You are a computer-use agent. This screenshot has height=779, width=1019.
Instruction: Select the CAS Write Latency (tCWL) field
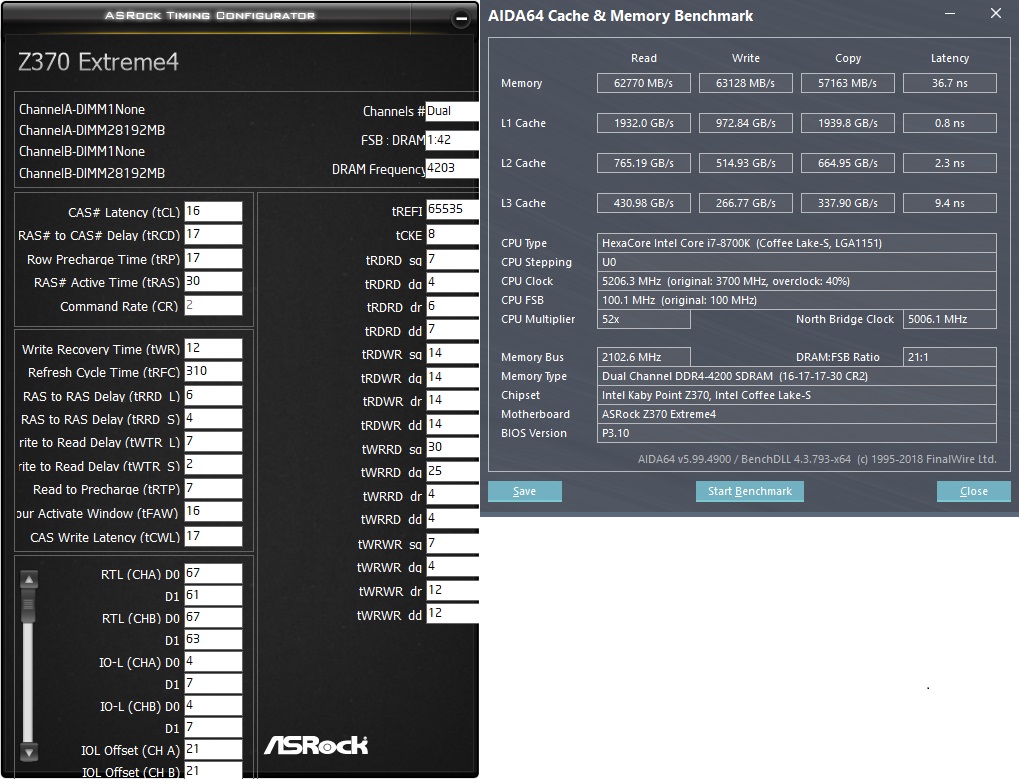pyautogui.click(x=213, y=536)
